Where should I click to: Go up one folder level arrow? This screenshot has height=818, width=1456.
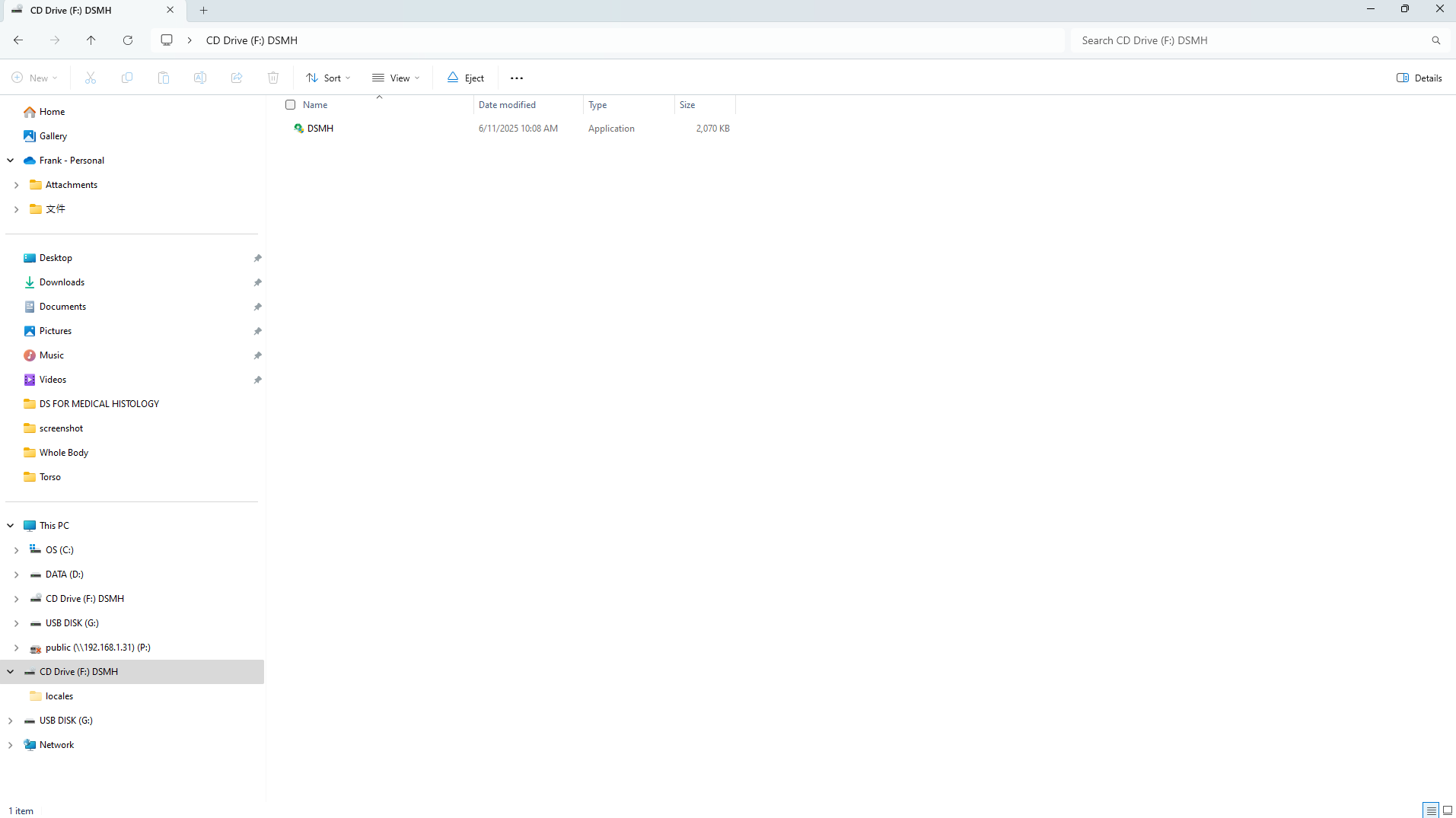[x=91, y=40]
